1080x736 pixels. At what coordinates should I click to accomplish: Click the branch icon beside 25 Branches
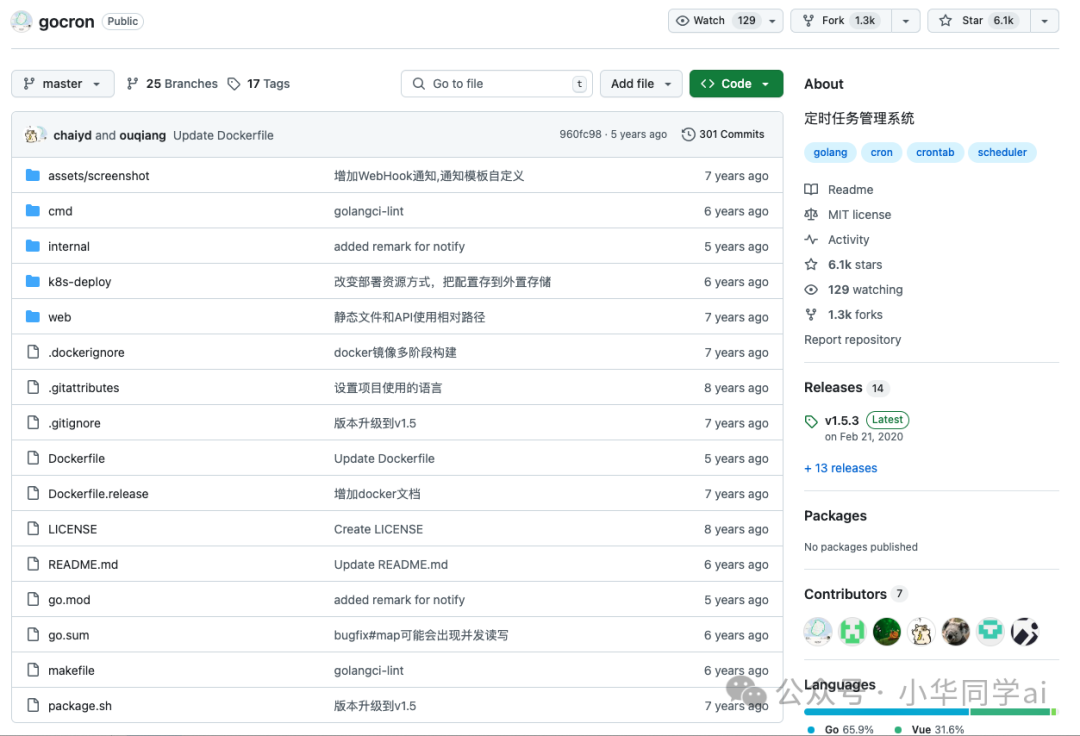(x=133, y=83)
